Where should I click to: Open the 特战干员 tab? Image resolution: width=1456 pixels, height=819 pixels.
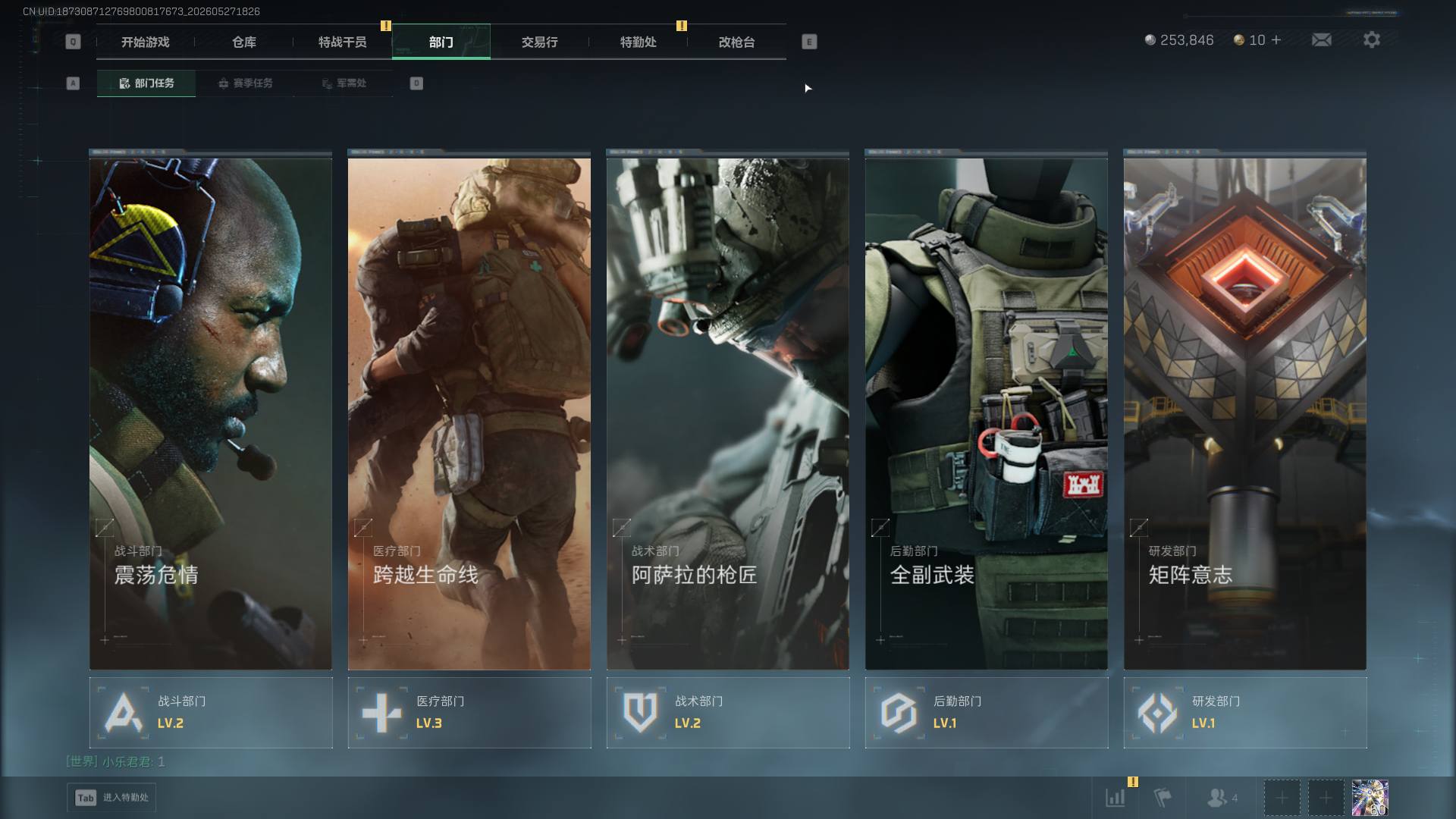(343, 42)
